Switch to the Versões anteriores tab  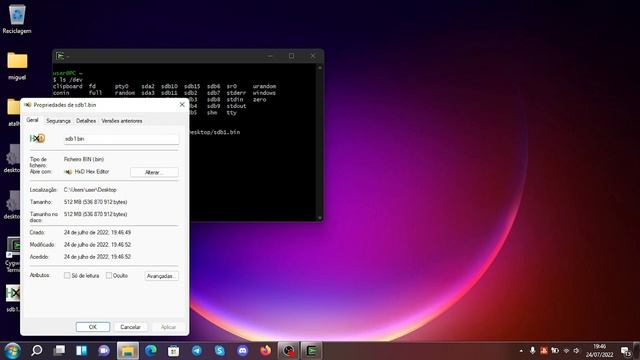coord(122,121)
